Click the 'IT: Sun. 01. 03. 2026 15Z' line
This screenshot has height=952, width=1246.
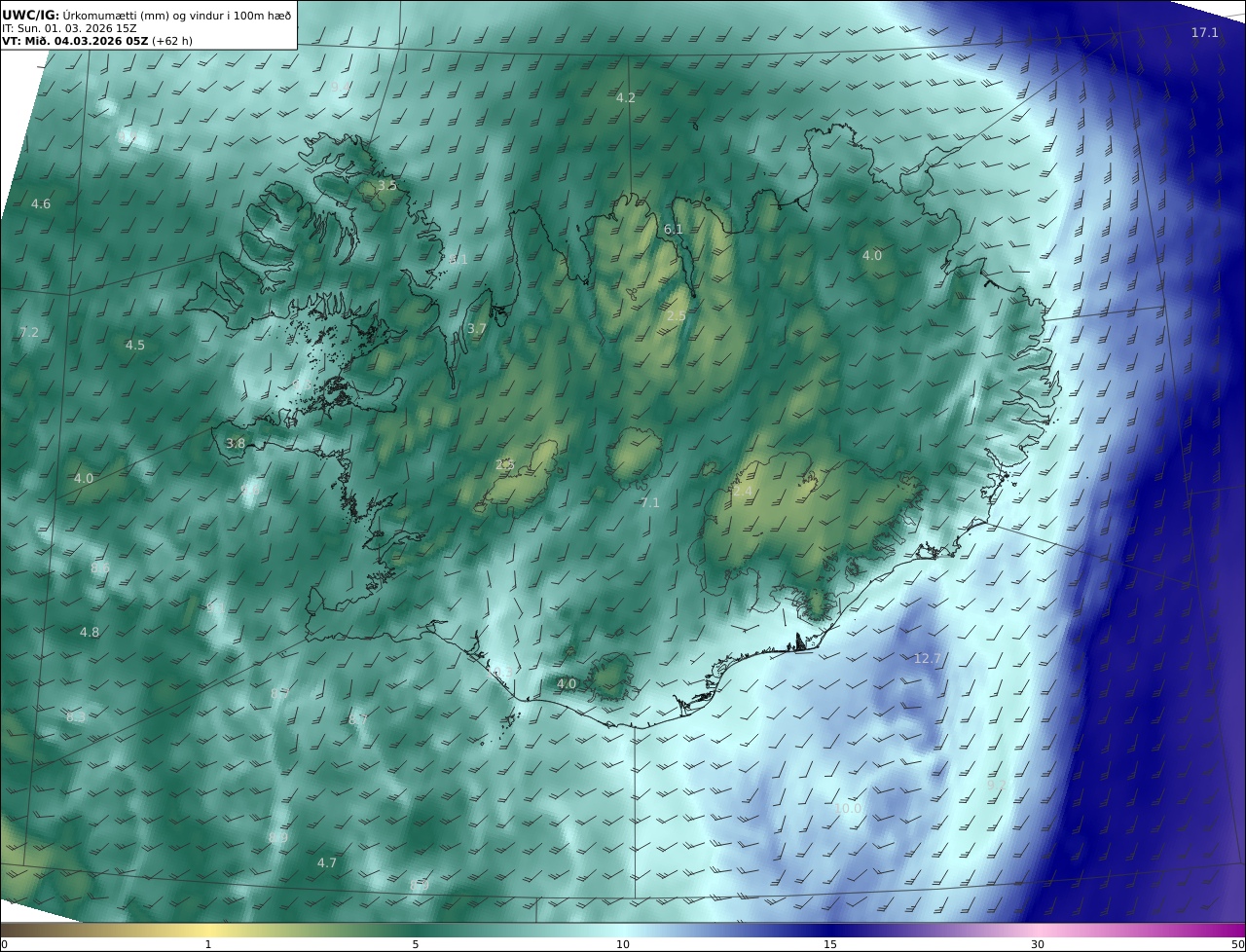click(x=69, y=28)
